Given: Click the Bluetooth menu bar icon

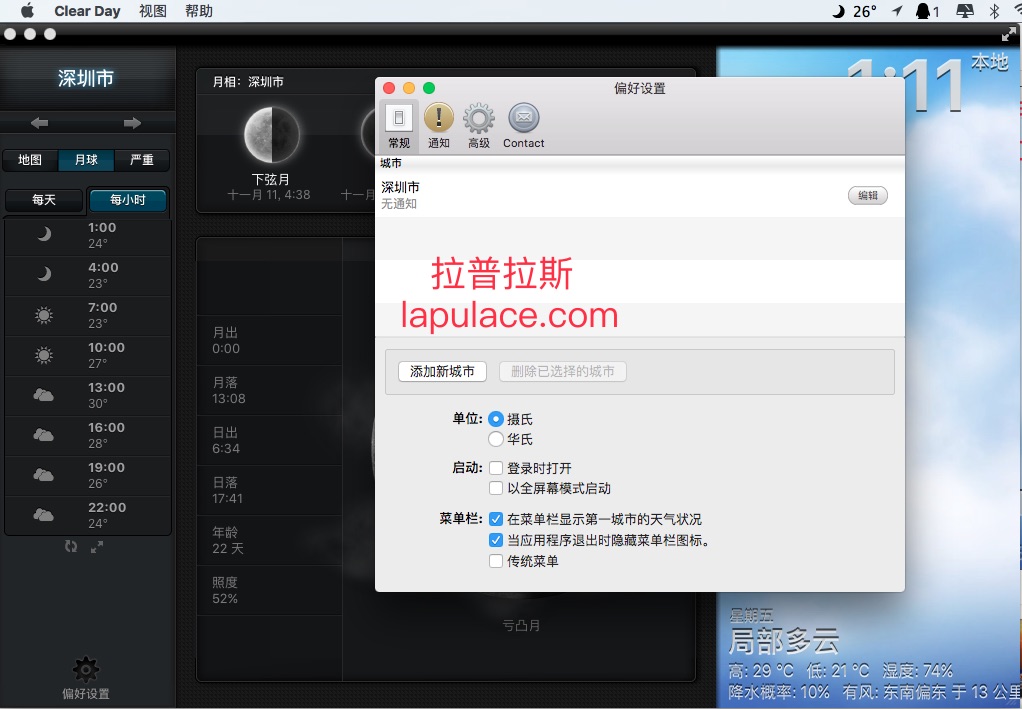Looking at the screenshot, I should click(995, 11).
